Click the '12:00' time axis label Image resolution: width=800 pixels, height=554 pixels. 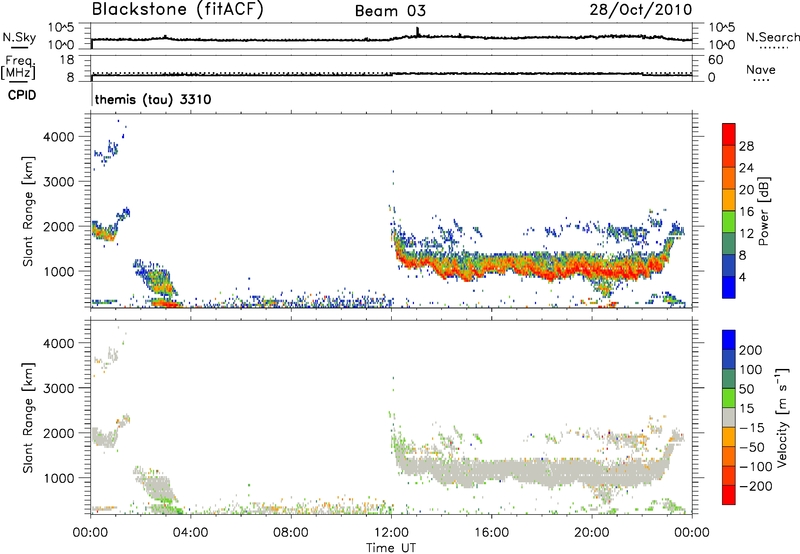click(391, 533)
